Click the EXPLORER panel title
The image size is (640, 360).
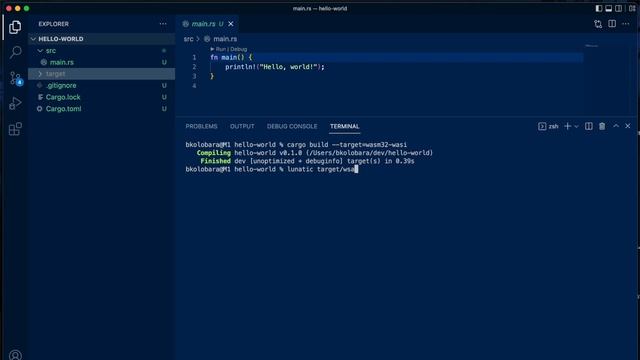coord(53,24)
